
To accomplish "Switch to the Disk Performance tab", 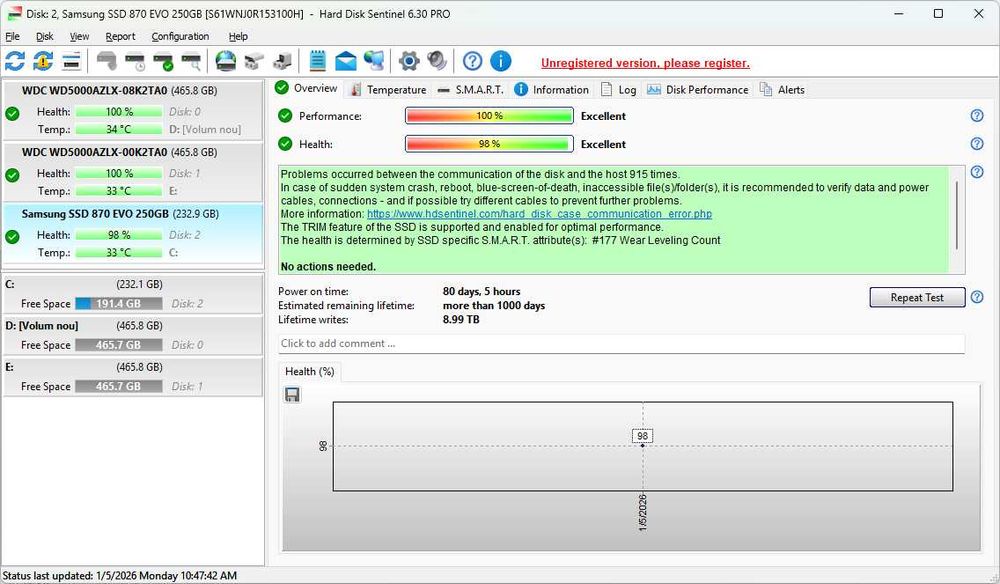I will [x=698, y=90].
